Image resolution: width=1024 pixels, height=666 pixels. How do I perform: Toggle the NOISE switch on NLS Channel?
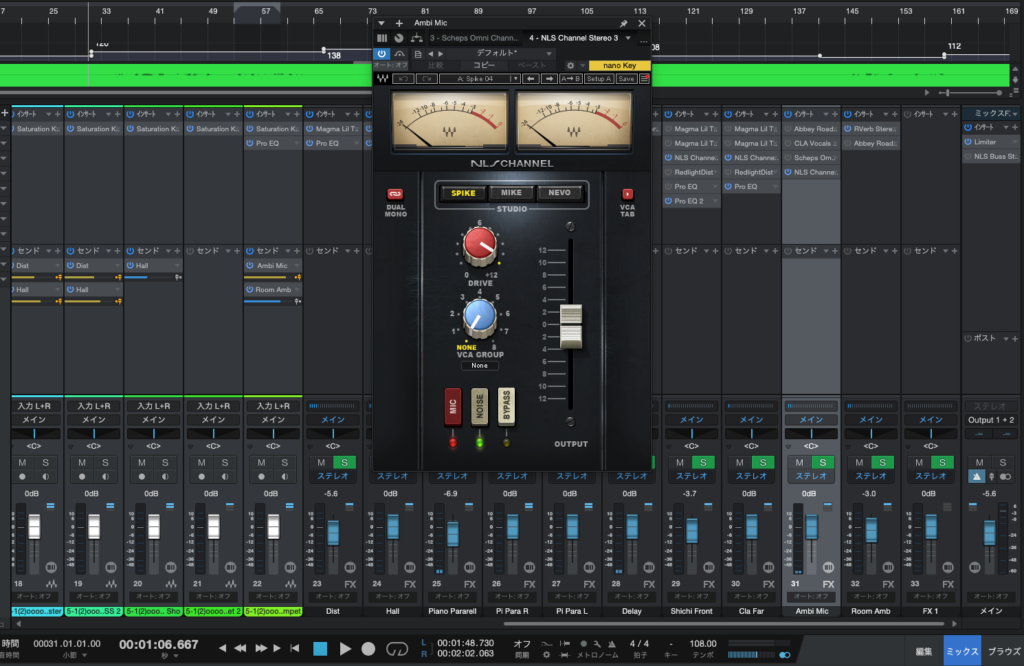[479, 407]
